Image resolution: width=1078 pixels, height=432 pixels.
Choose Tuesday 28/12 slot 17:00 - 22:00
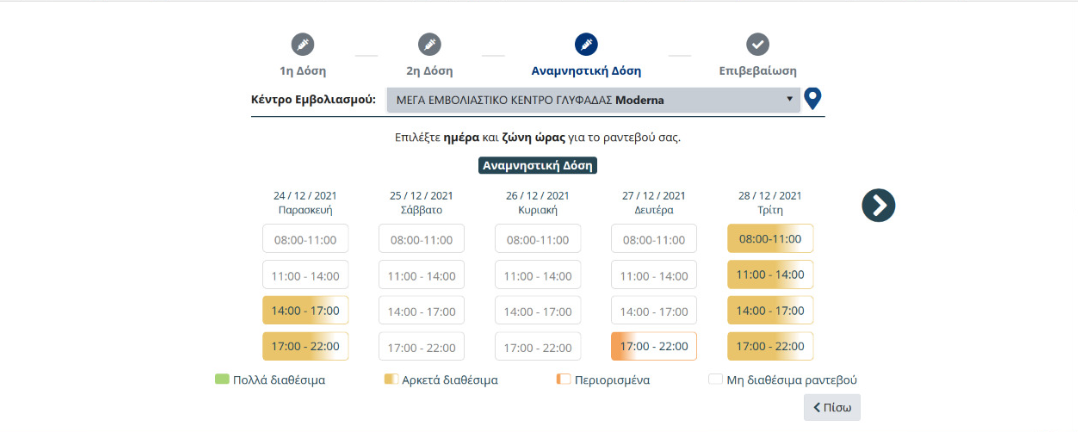tap(769, 347)
